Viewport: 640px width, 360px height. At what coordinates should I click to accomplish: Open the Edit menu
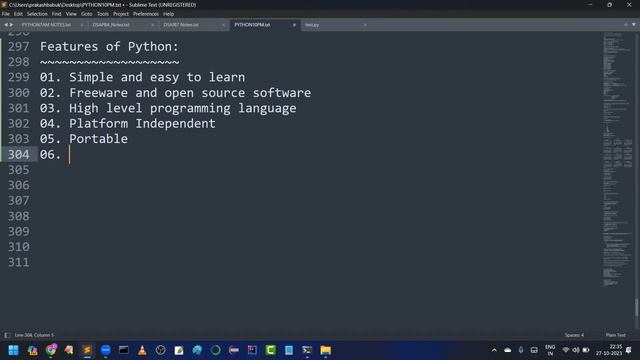click(x=18, y=14)
